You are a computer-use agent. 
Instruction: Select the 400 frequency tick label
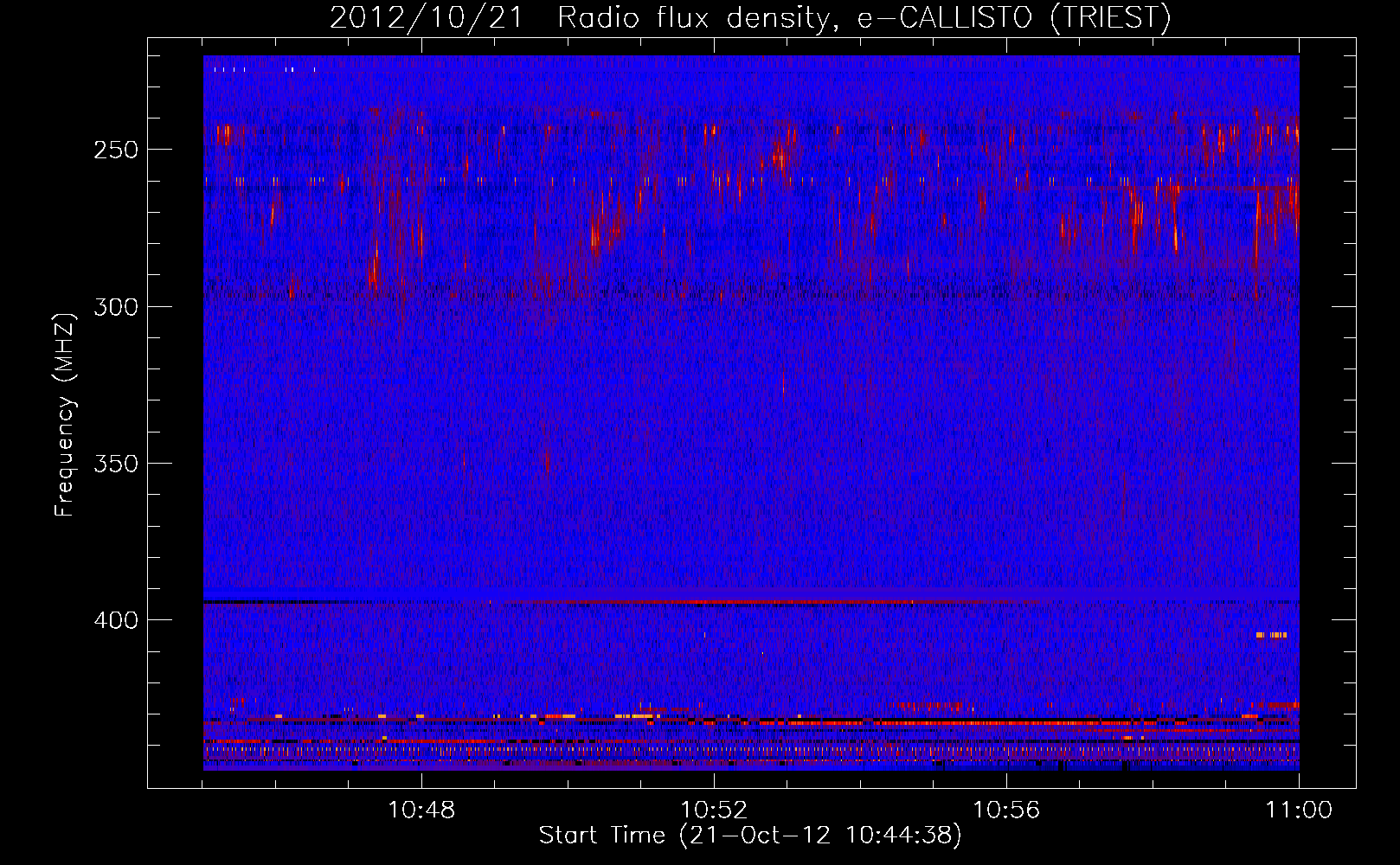116,621
